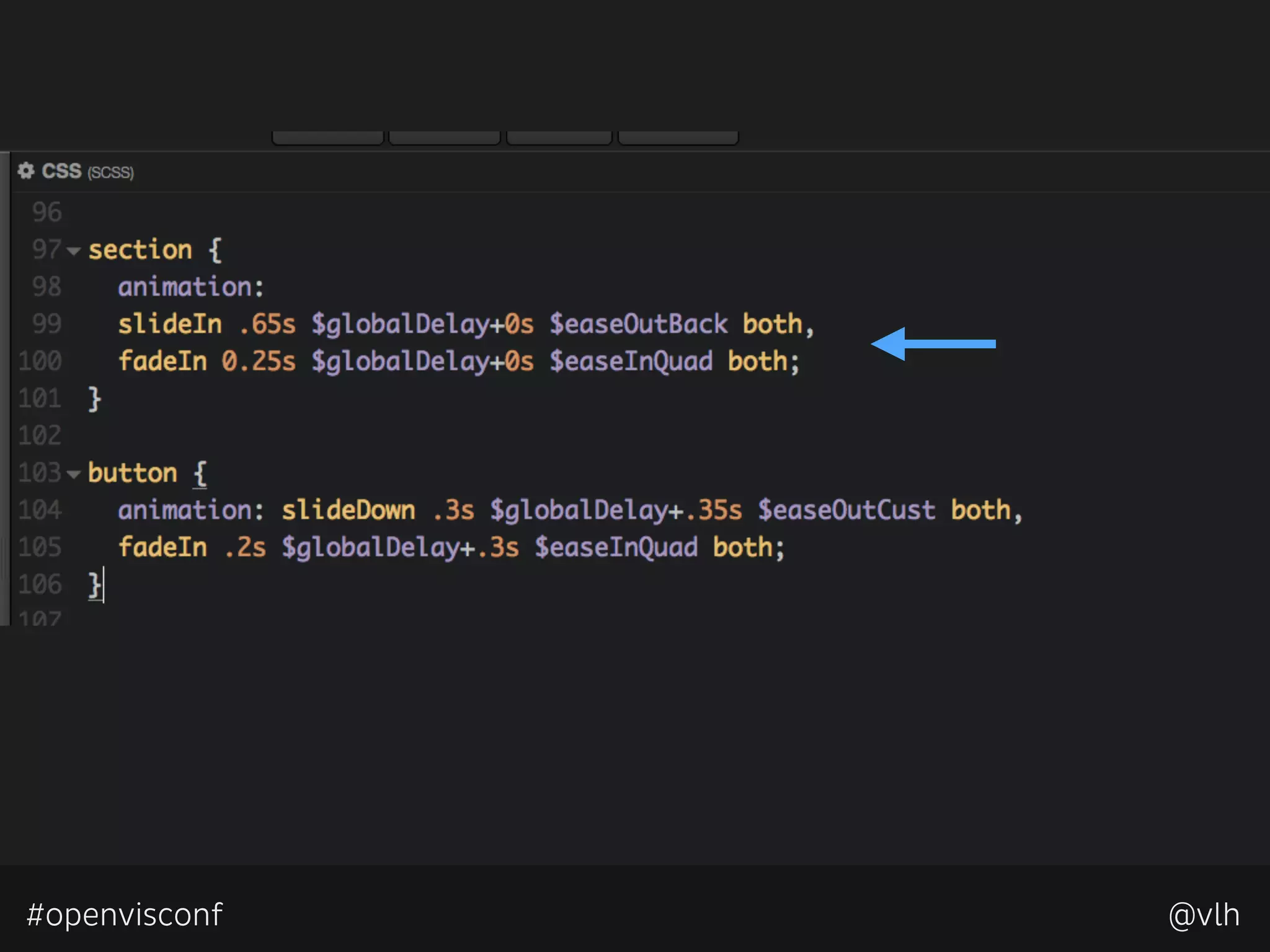The height and width of the screenshot is (952, 1270).
Task: Click the slideDown animation name
Action: click(x=348, y=510)
